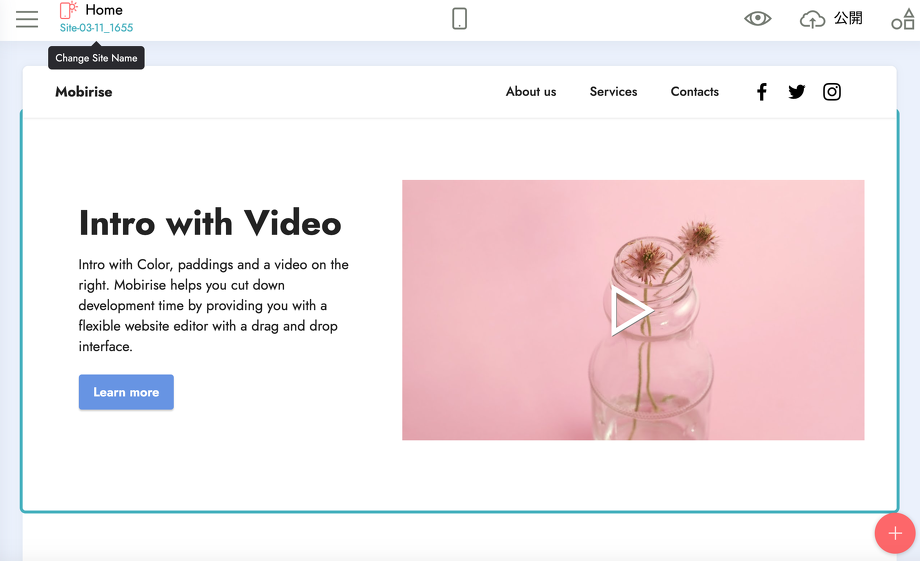
Task: Add a new block with red plus button
Action: coord(894,533)
